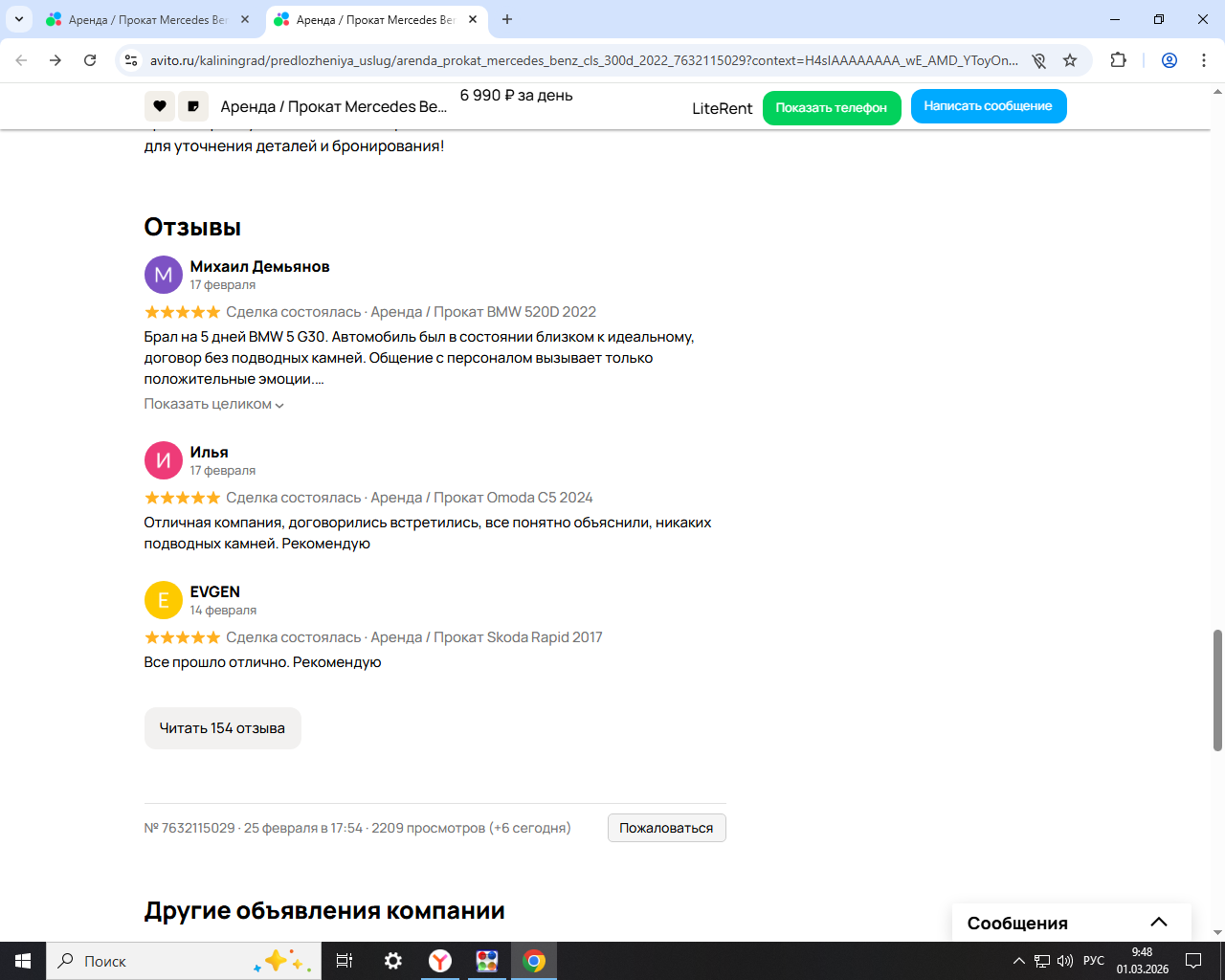Close the active Avito tab
The height and width of the screenshot is (980, 1225).
[x=473, y=19]
